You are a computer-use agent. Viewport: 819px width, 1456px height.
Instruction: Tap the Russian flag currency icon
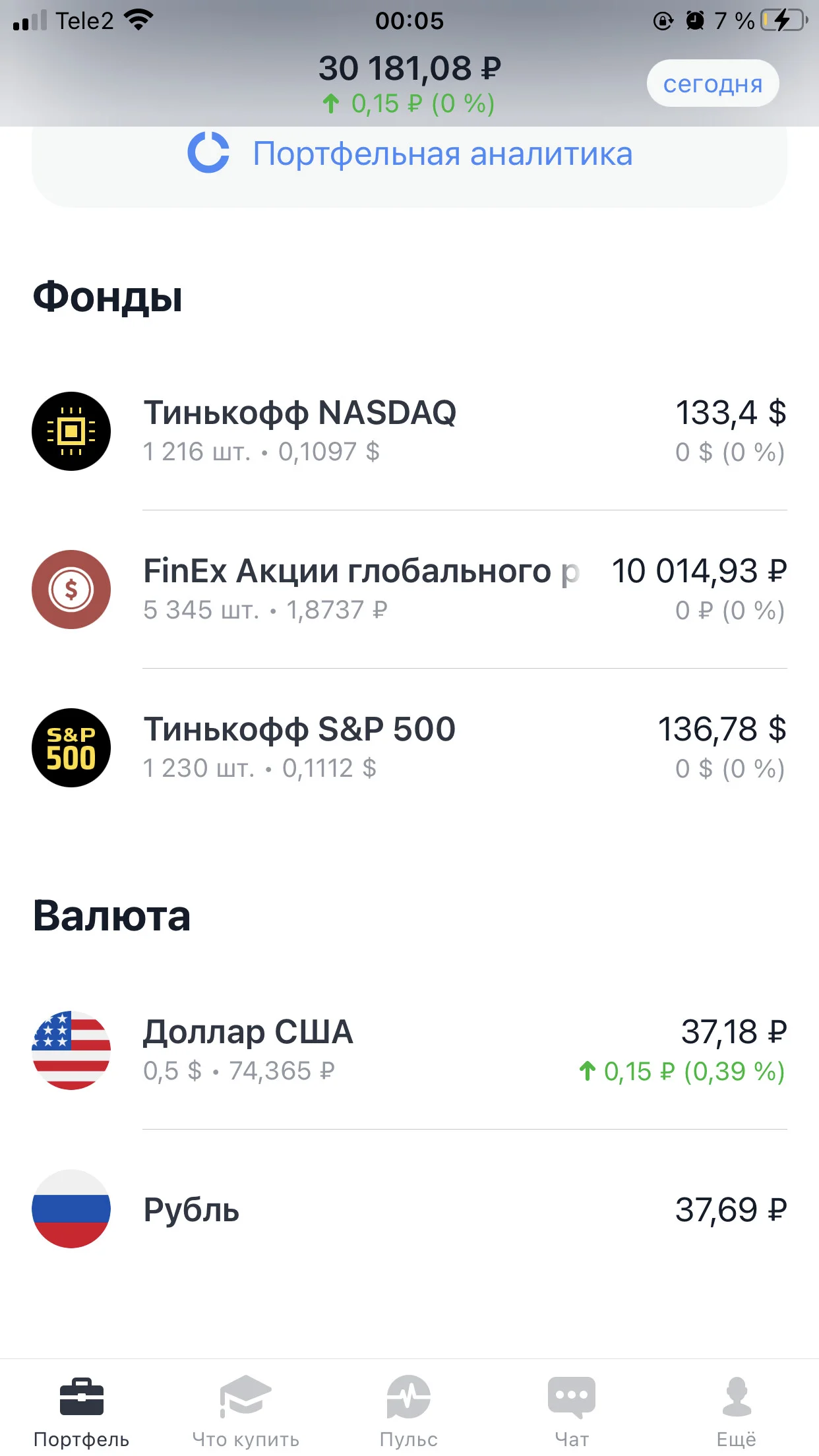tap(71, 1209)
